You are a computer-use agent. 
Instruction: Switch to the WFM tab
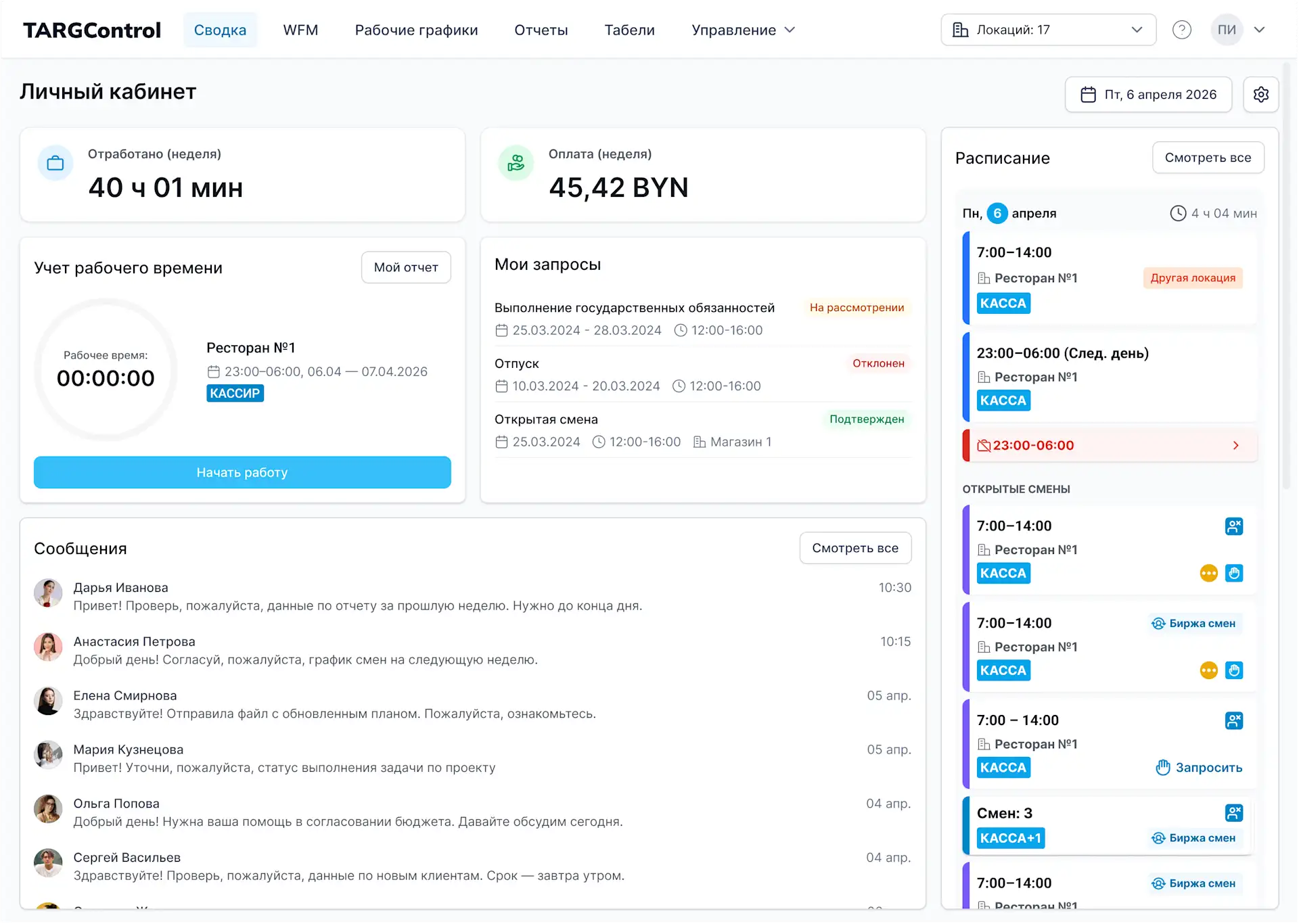[x=301, y=30]
